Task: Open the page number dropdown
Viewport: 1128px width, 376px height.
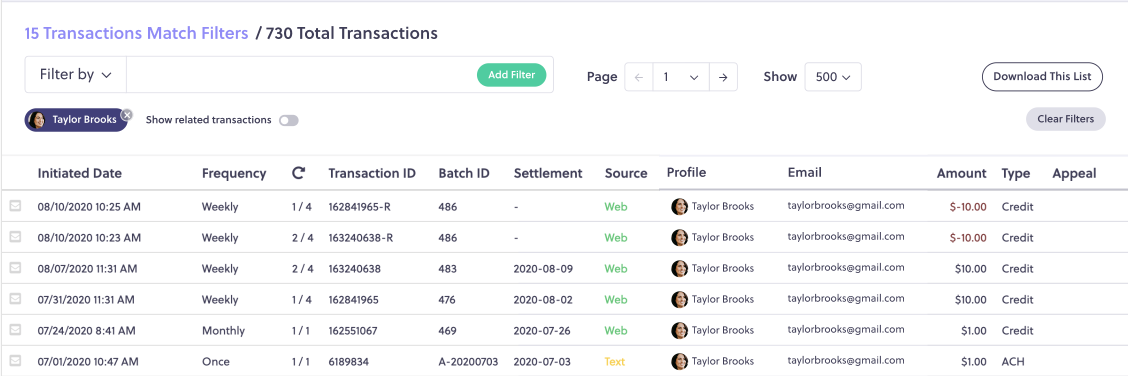Action: (x=681, y=77)
